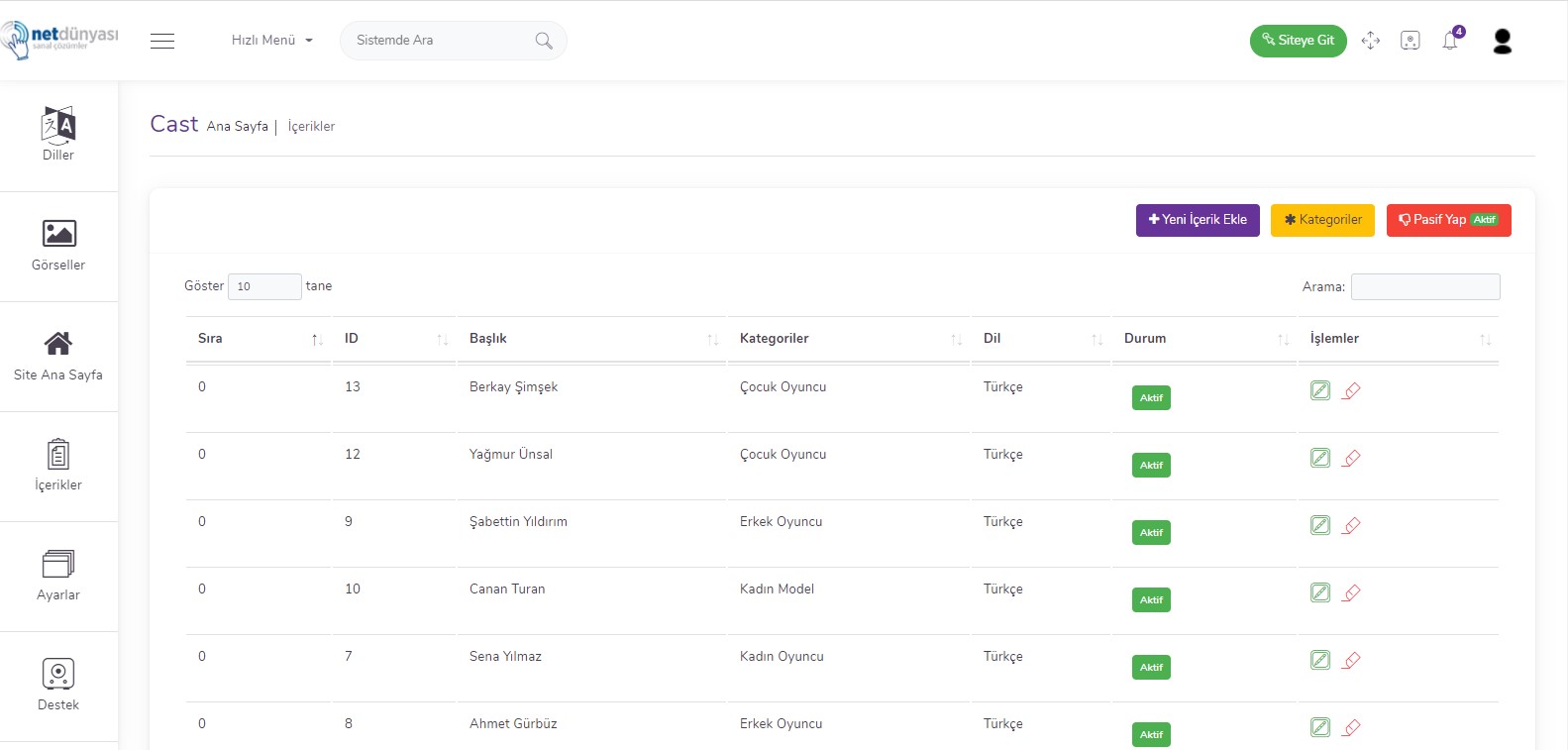The height and width of the screenshot is (750, 1568).
Task: Sort table by Durum column
Action: coord(1204,339)
